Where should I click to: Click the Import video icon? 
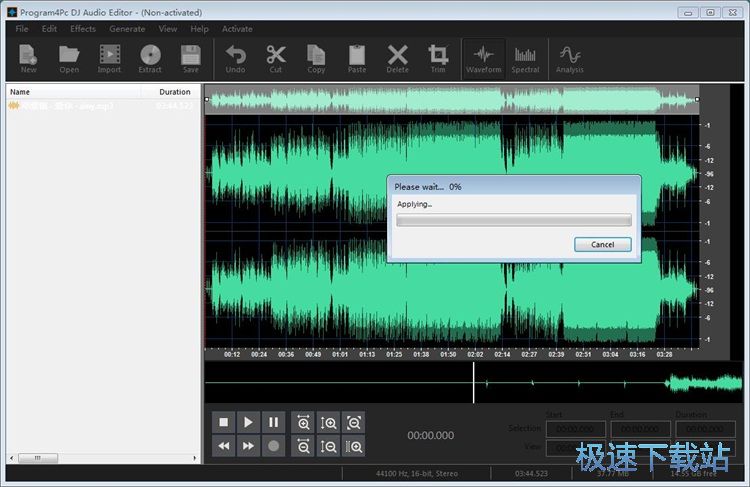[110, 58]
